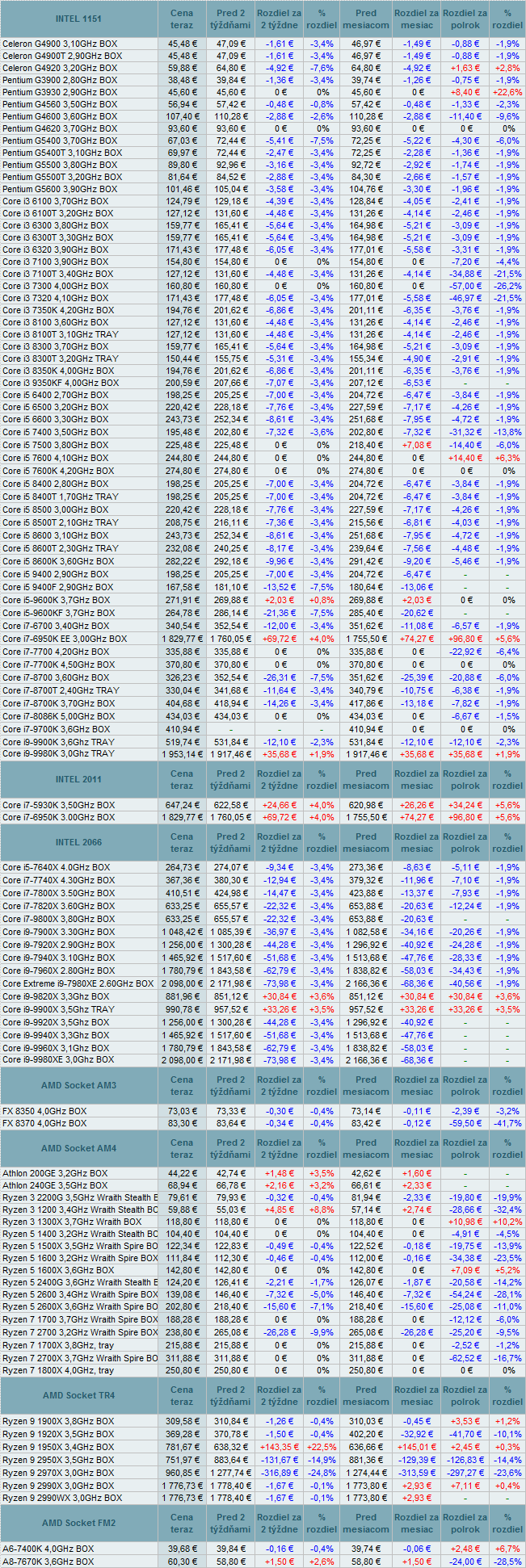Select the Core i5 7600K 4,20GHz BOX row name
This screenshot has height=1568, width=526.
click(58, 471)
